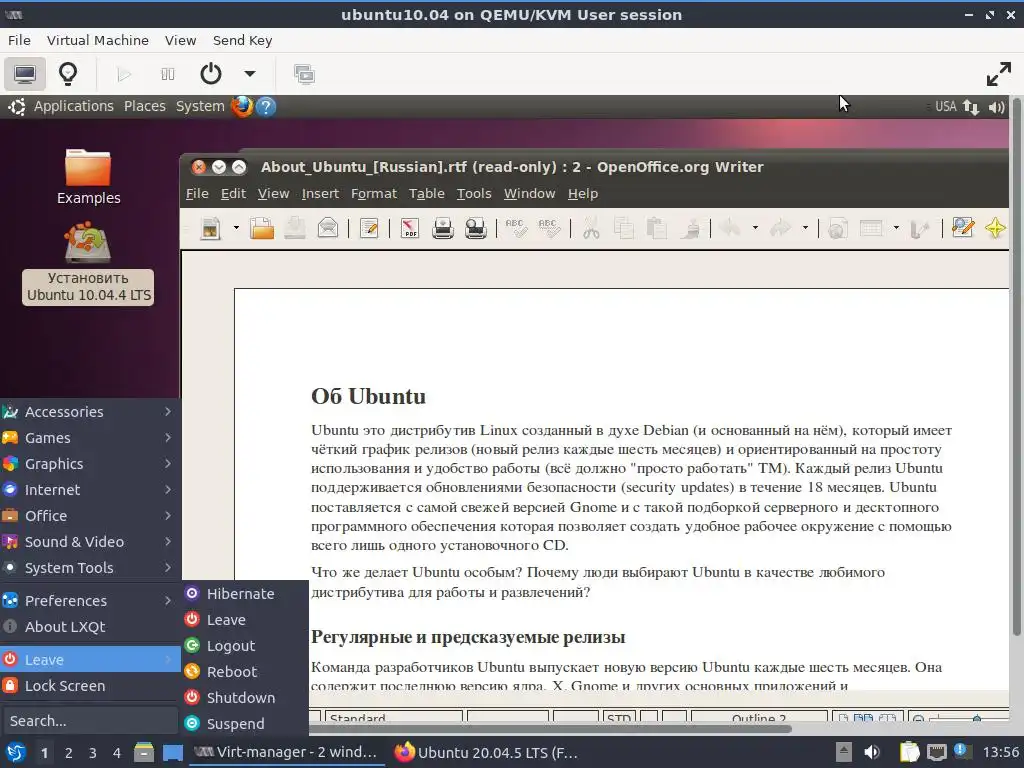Open the shutdown options dropdown arrow

tap(249, 74)
